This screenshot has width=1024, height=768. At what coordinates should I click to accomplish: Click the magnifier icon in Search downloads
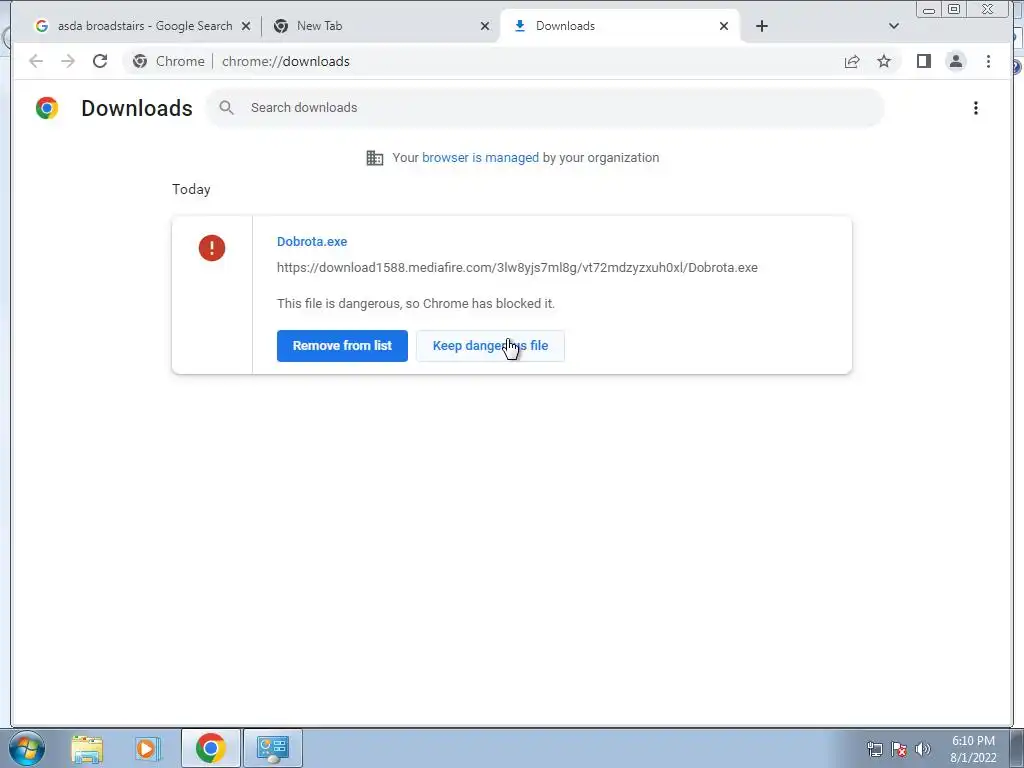click(227, 108)
